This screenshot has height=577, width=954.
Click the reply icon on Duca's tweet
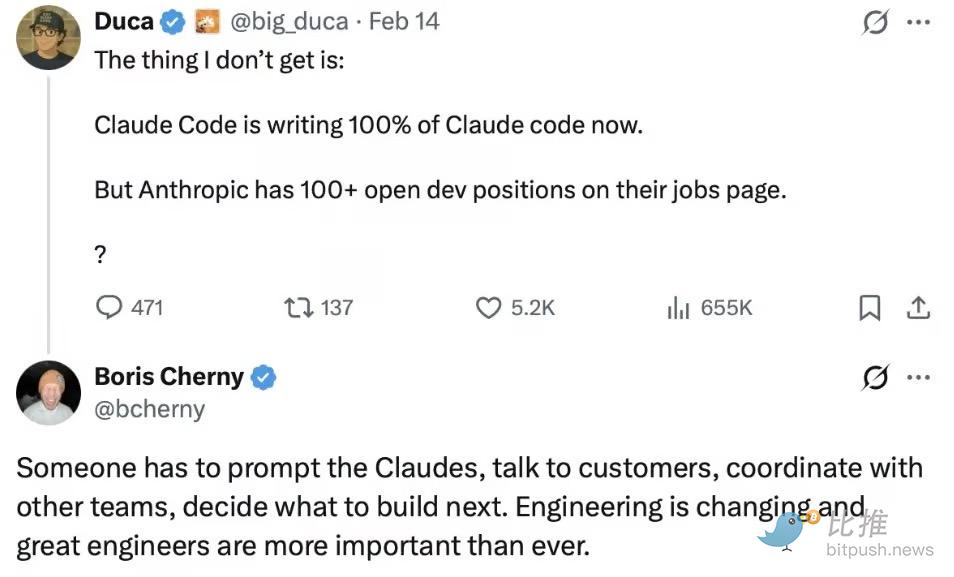point(109,307)
